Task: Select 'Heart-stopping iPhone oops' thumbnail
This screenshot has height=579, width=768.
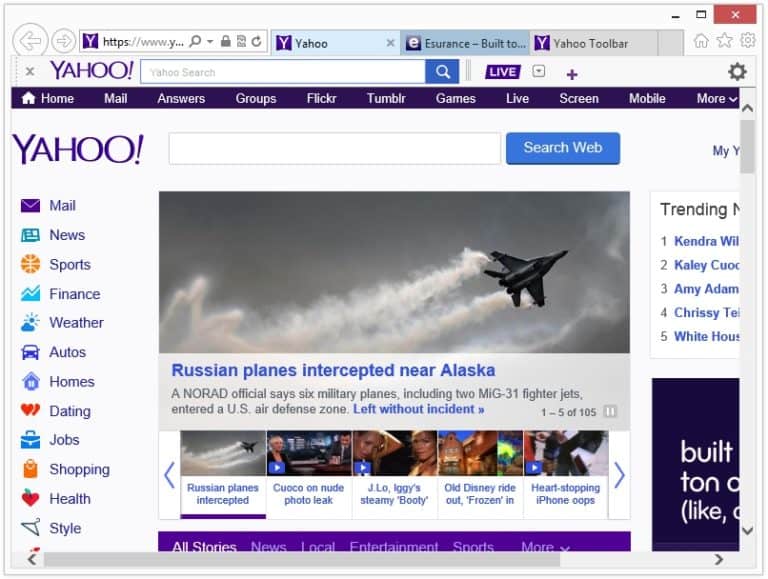Action: [566, 473]
